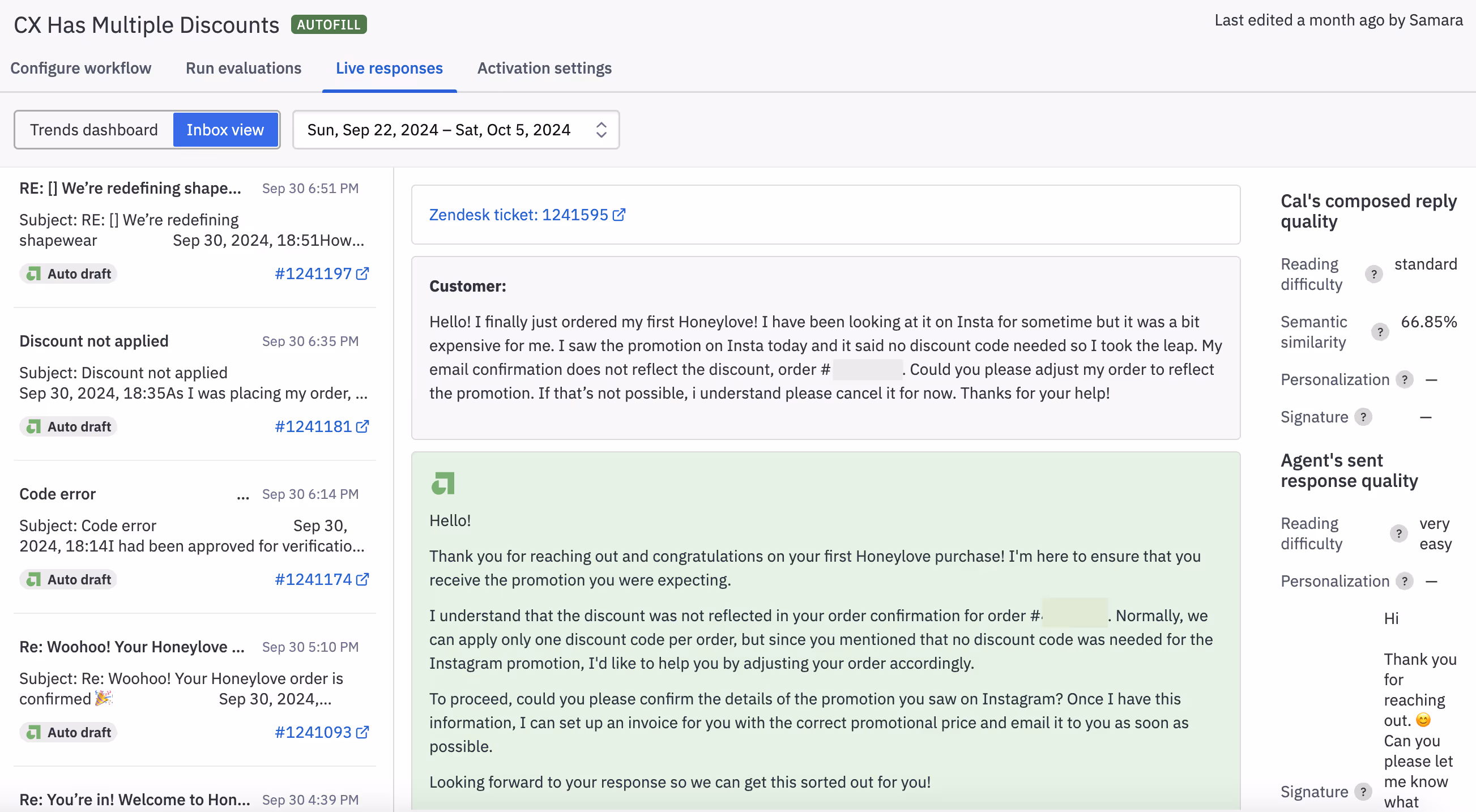Show help for Cal's Signature metric

click(1363, 417)
